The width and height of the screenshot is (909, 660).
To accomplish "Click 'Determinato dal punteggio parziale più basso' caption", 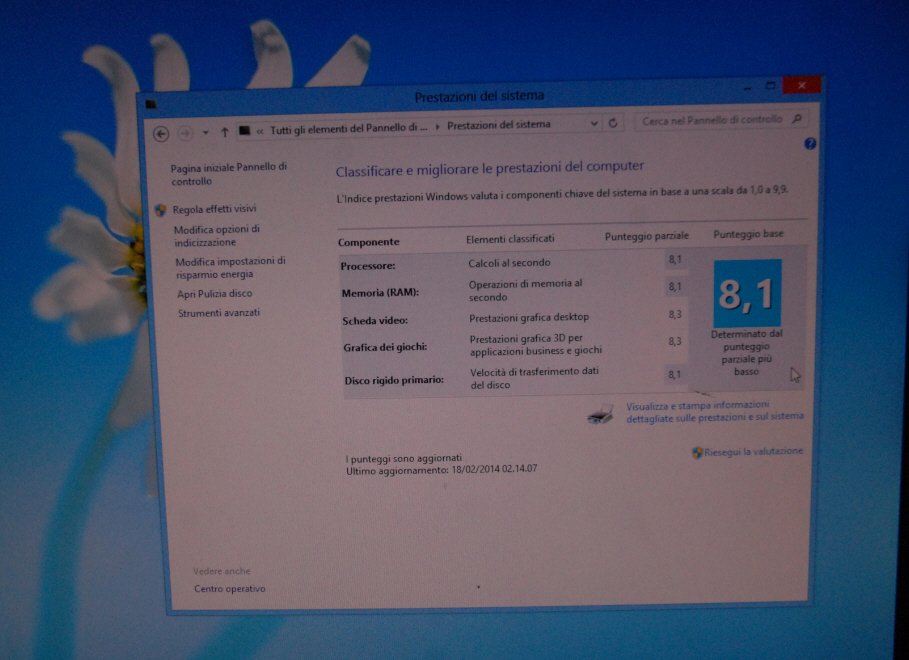I will [x=747, y=353].
